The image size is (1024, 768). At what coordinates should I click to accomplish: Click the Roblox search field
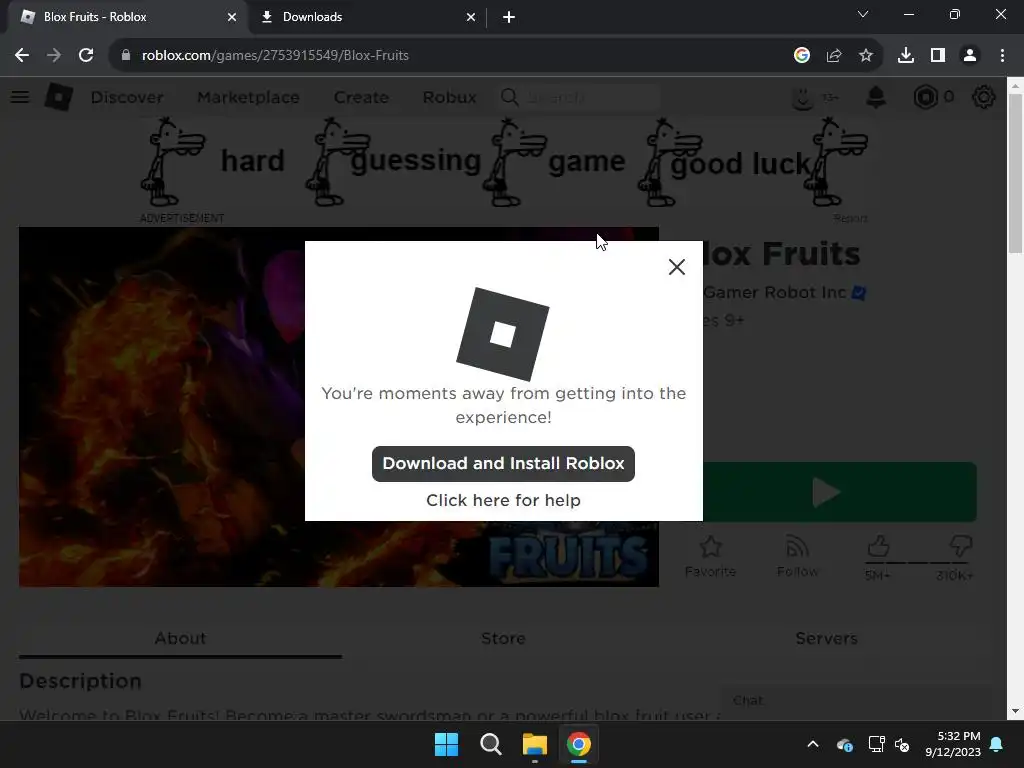579,97
